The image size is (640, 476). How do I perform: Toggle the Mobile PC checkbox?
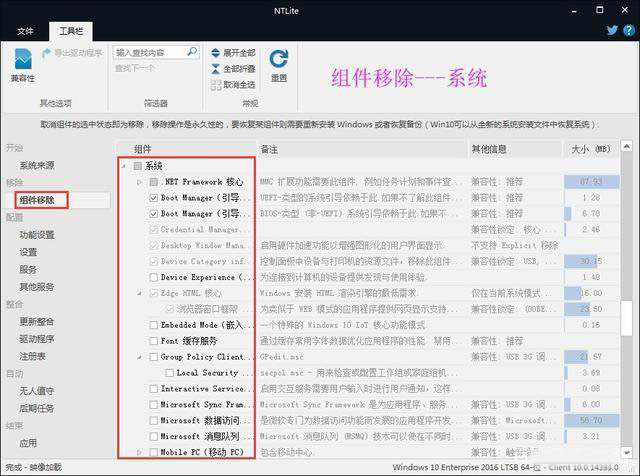153,452
